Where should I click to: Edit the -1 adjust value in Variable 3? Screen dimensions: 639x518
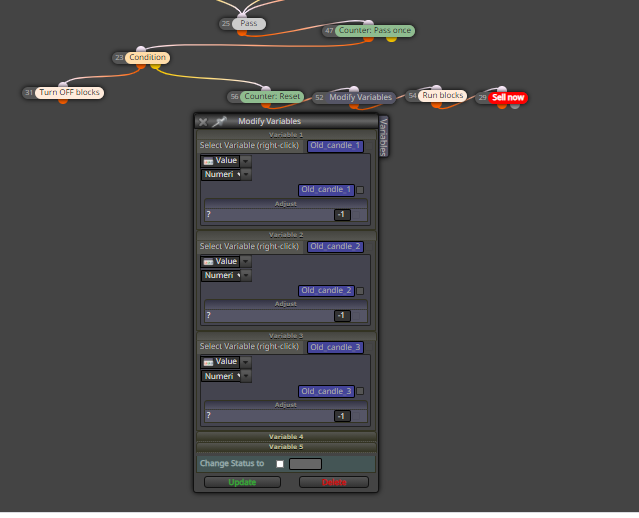(x=342, y=416)
